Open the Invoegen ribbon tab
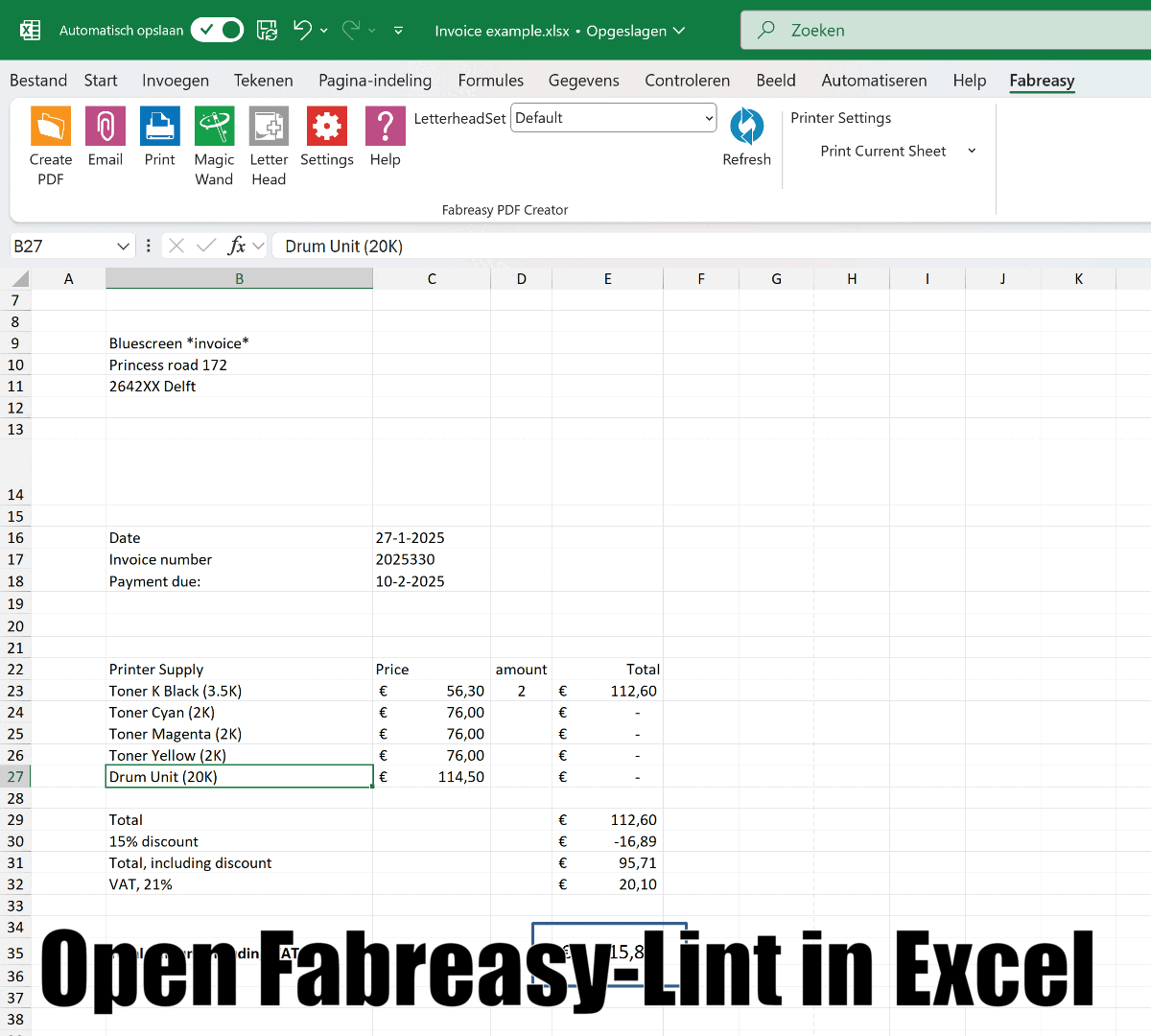Viewport: 1151px width, 1036px height. click(x=176, y=81)
